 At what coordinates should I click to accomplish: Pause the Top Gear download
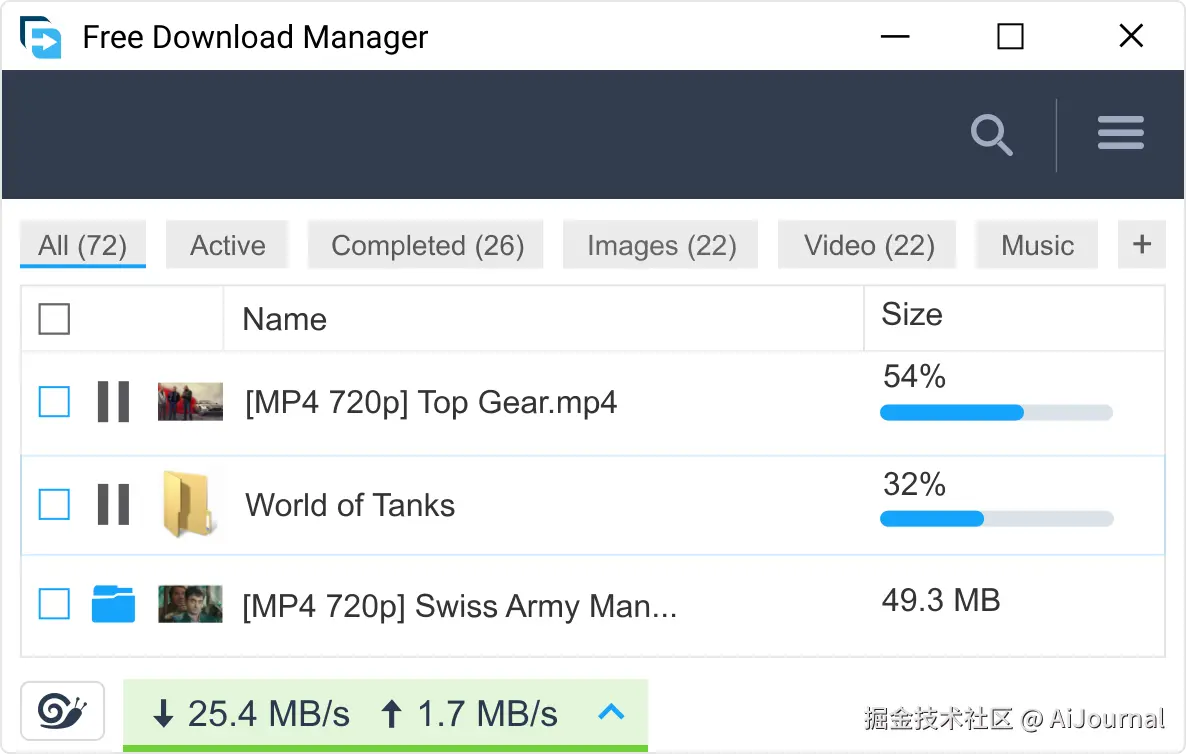click(113, 402)
